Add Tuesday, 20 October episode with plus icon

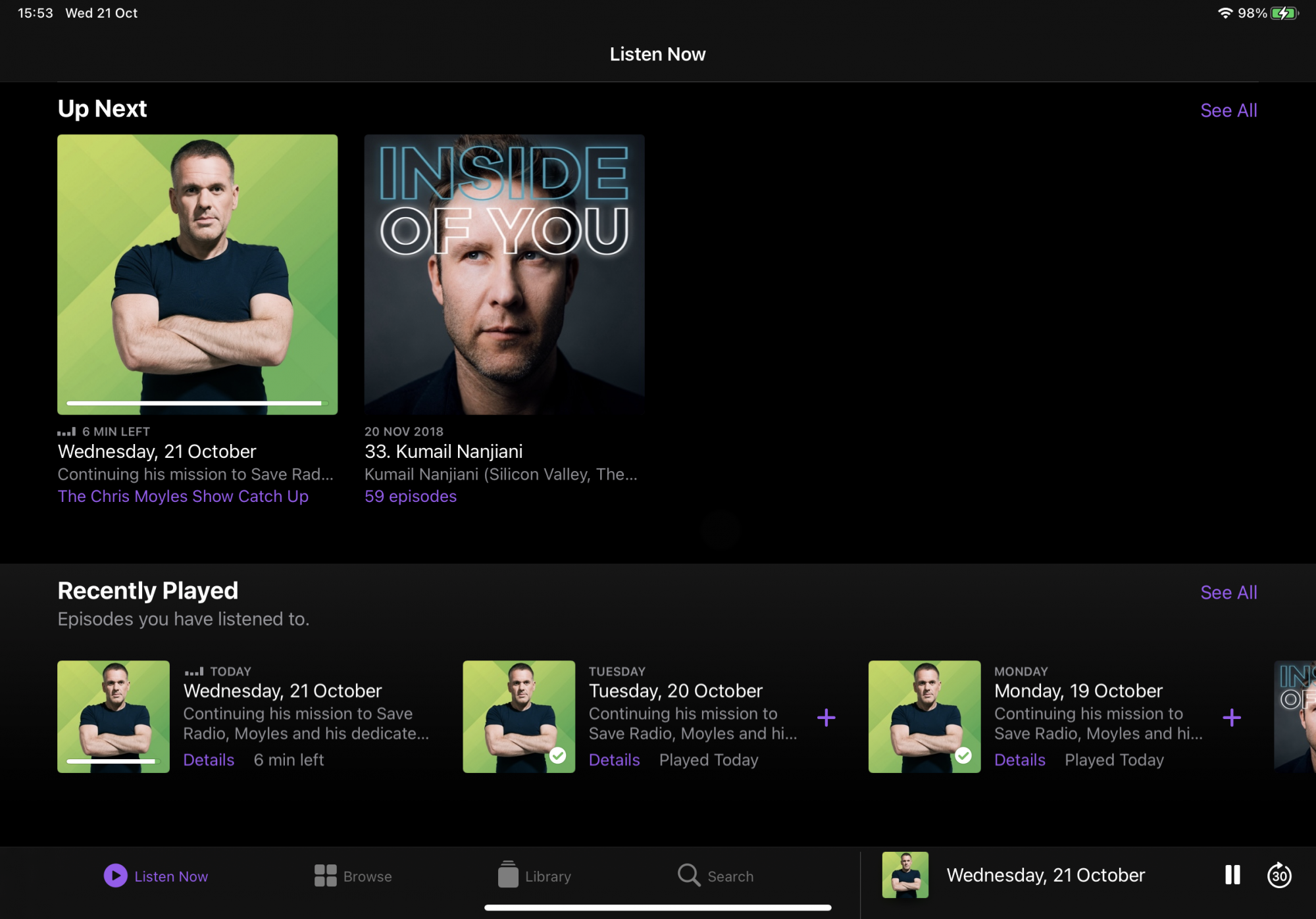tap(826, 717)
